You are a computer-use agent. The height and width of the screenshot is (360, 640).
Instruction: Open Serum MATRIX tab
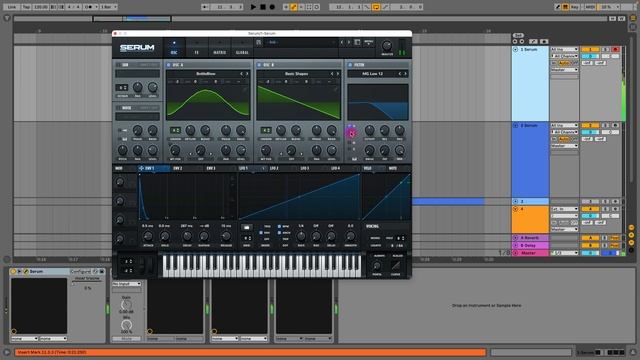point(220,48)
